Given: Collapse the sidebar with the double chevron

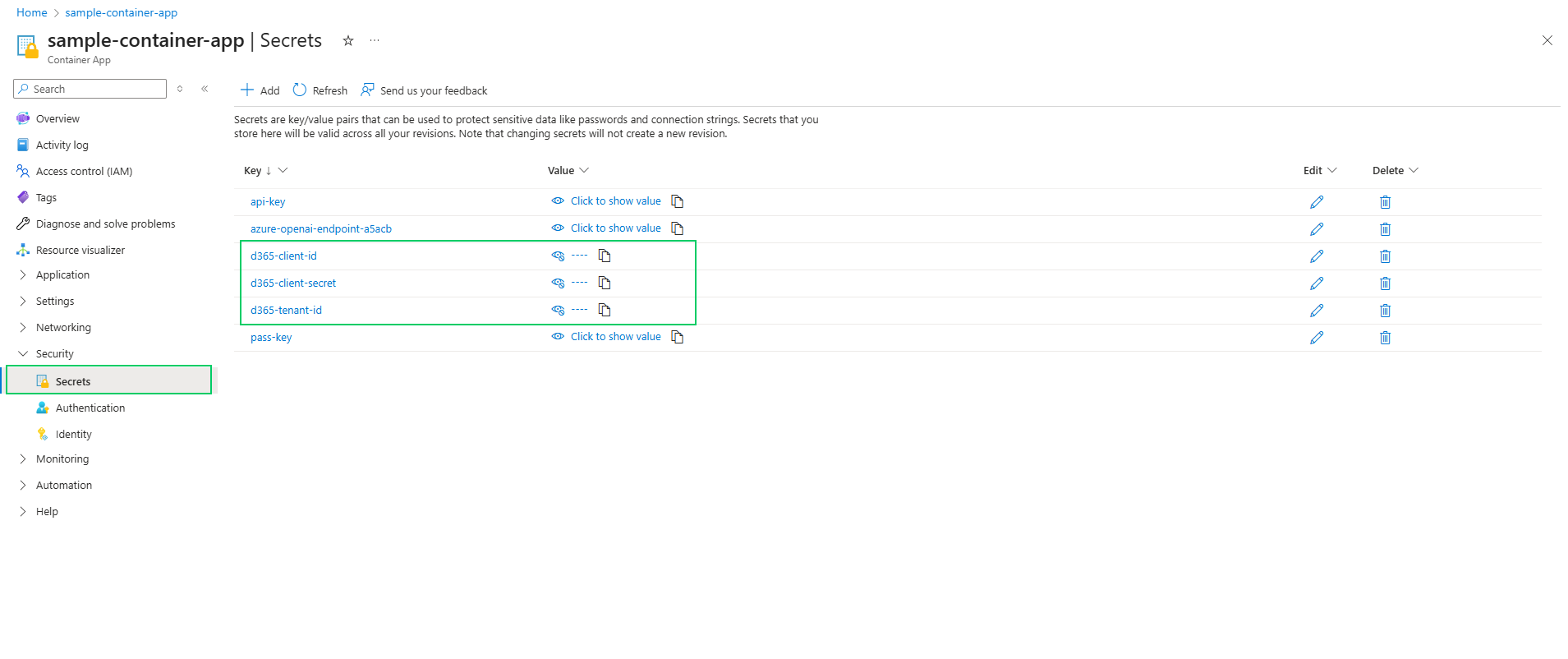Looking at the screenshot, I should coord(205,89).
